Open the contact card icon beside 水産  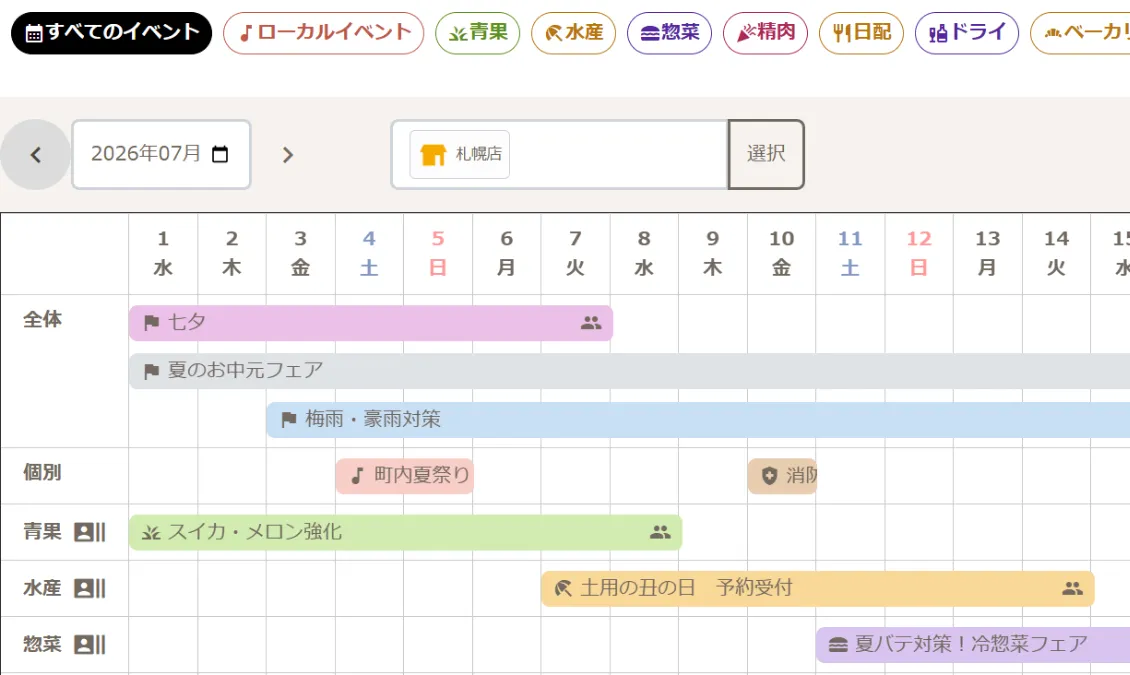(90, 589)
